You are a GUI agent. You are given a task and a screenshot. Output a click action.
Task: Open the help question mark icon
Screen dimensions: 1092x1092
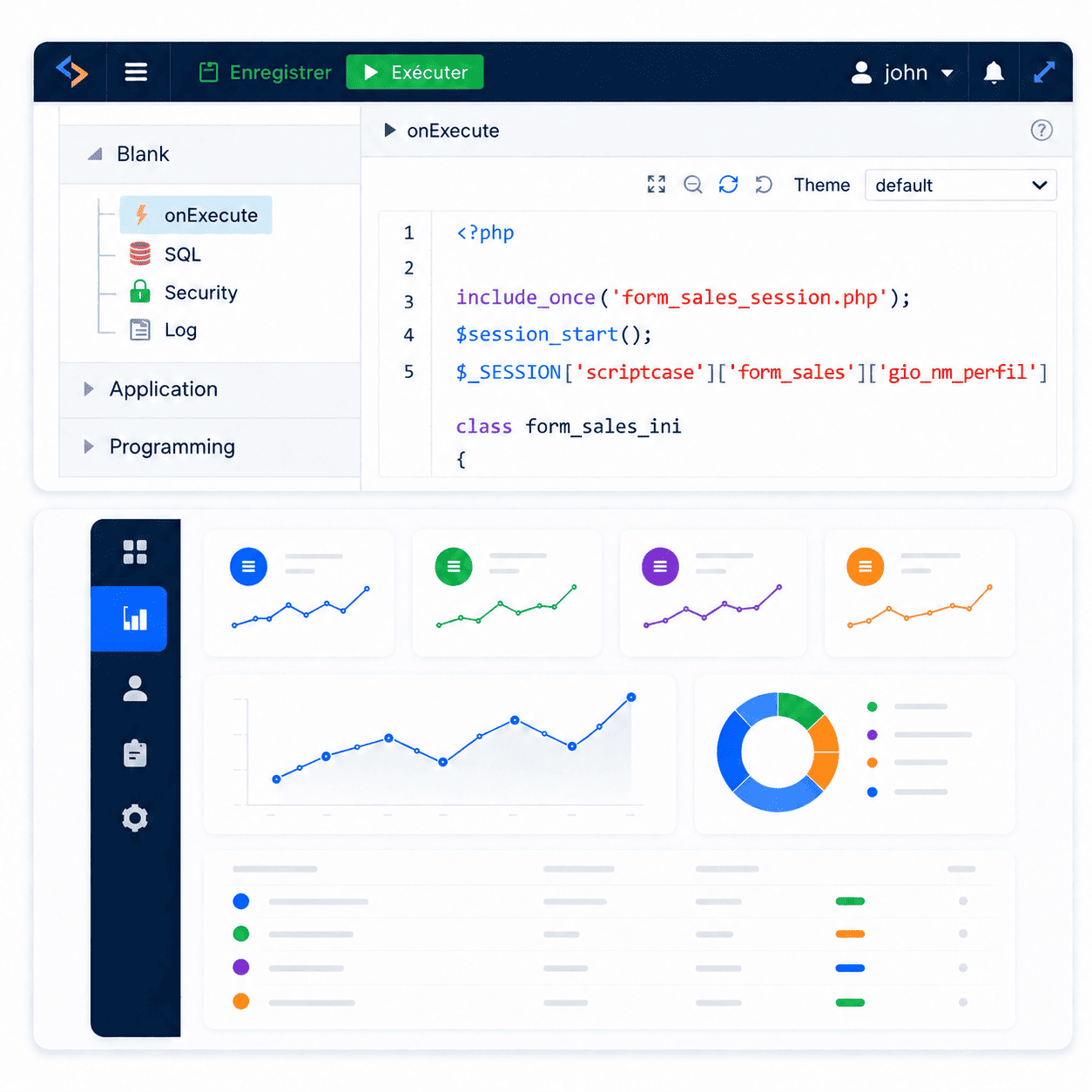(1041, 131)
